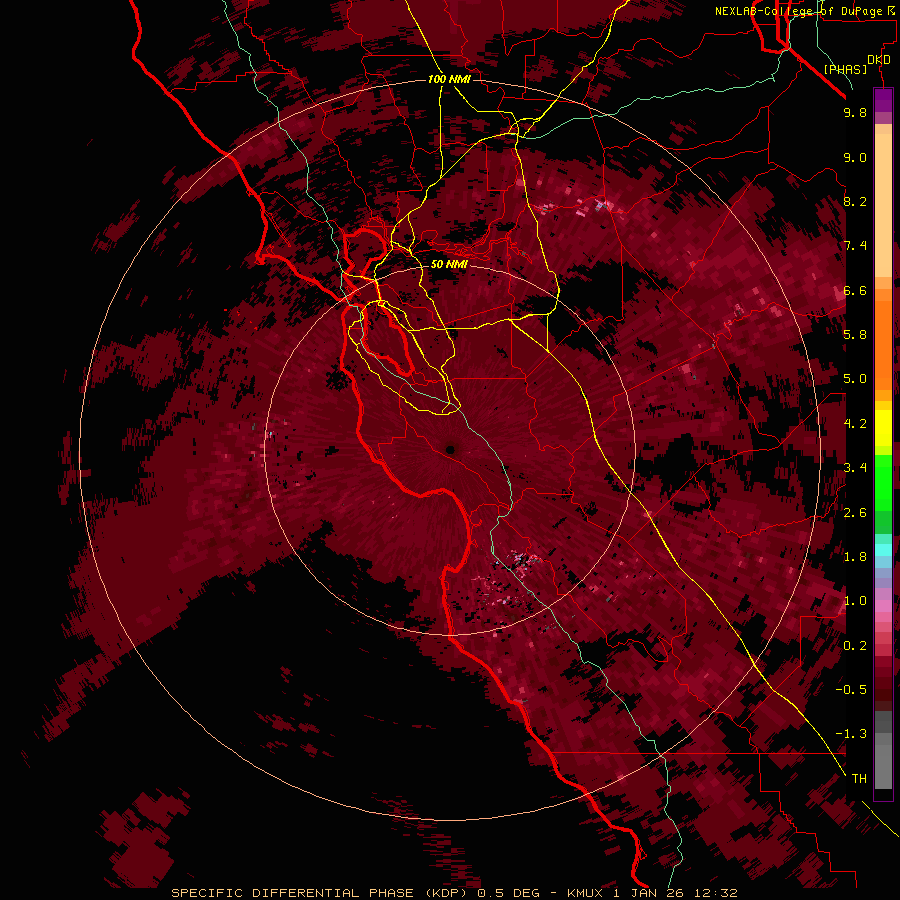Click the 3.4 scale value
The height and width of the screenshot is (900, 900).
855,467
